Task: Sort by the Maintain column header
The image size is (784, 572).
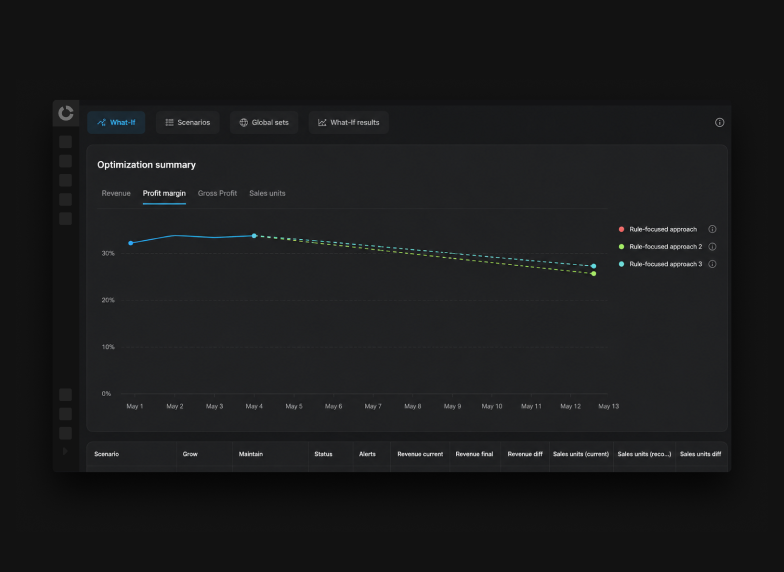Action: (250, 454)
